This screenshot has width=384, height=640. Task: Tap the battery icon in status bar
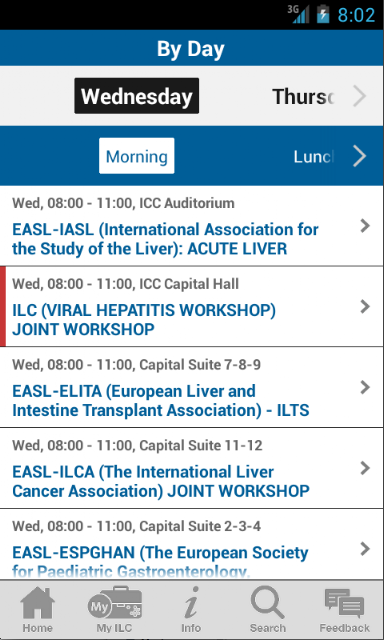[x=323, y=14]
